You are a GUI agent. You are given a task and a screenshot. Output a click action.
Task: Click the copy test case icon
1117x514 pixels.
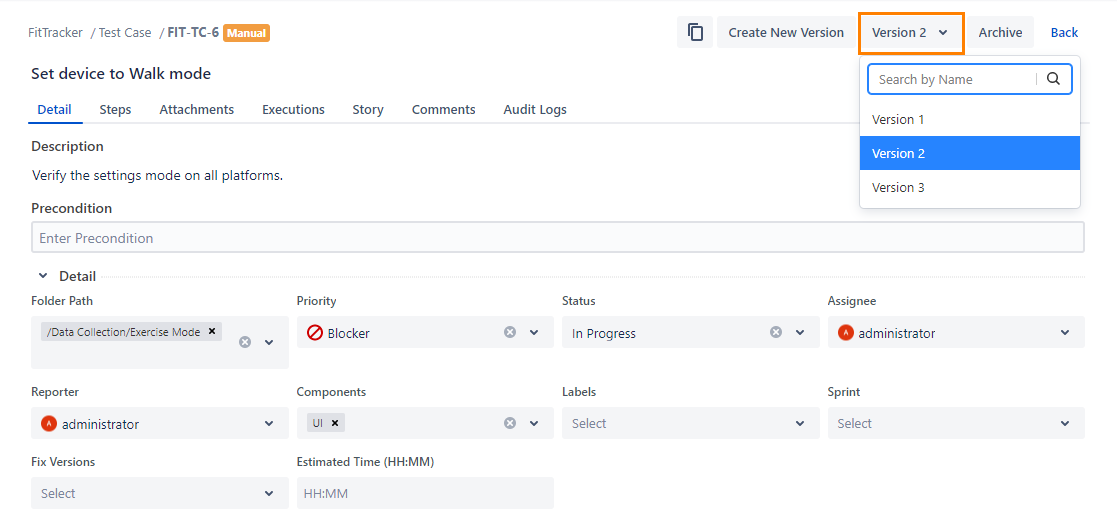click(695, 33)
